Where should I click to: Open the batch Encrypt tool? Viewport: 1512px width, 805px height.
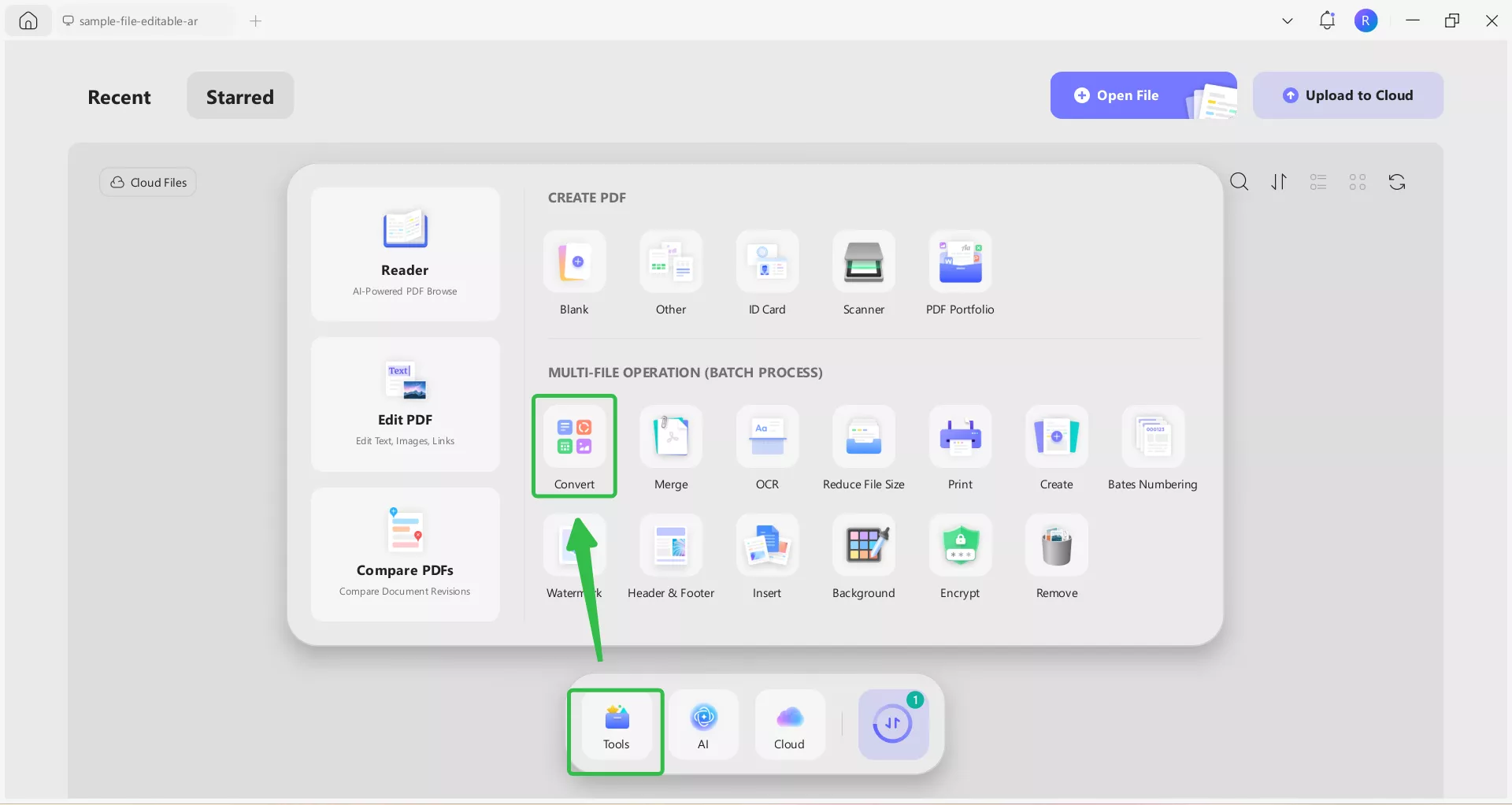[960, 556]
